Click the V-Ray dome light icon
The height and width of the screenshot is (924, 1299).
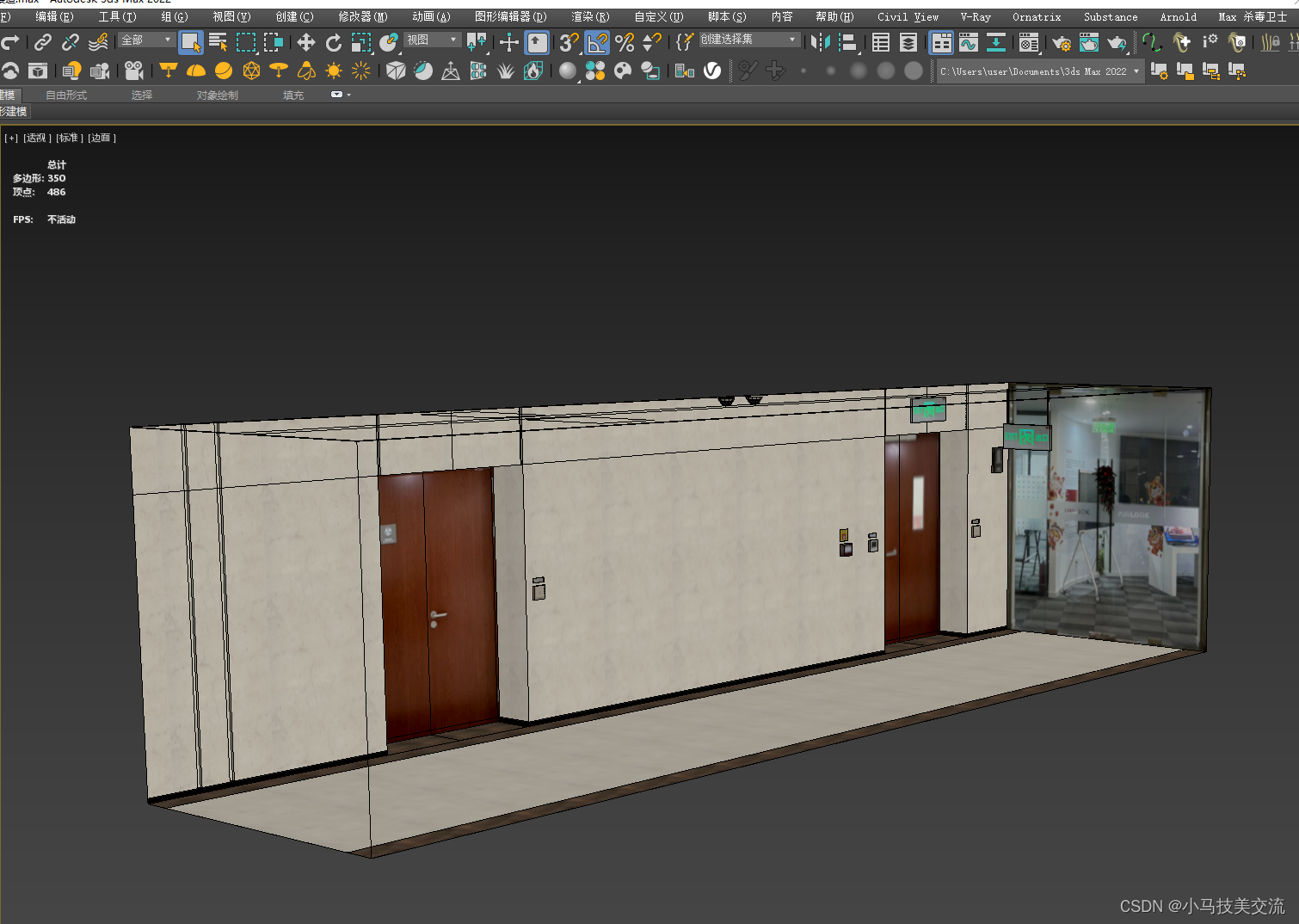point(196,71)
